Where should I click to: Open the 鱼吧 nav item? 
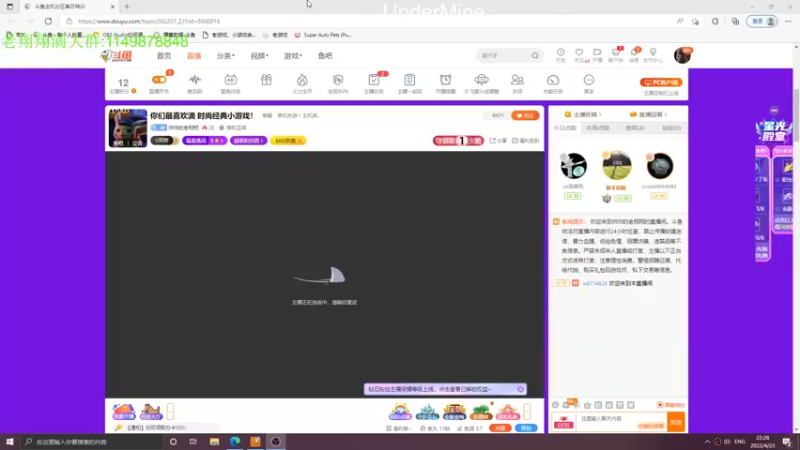325,56
